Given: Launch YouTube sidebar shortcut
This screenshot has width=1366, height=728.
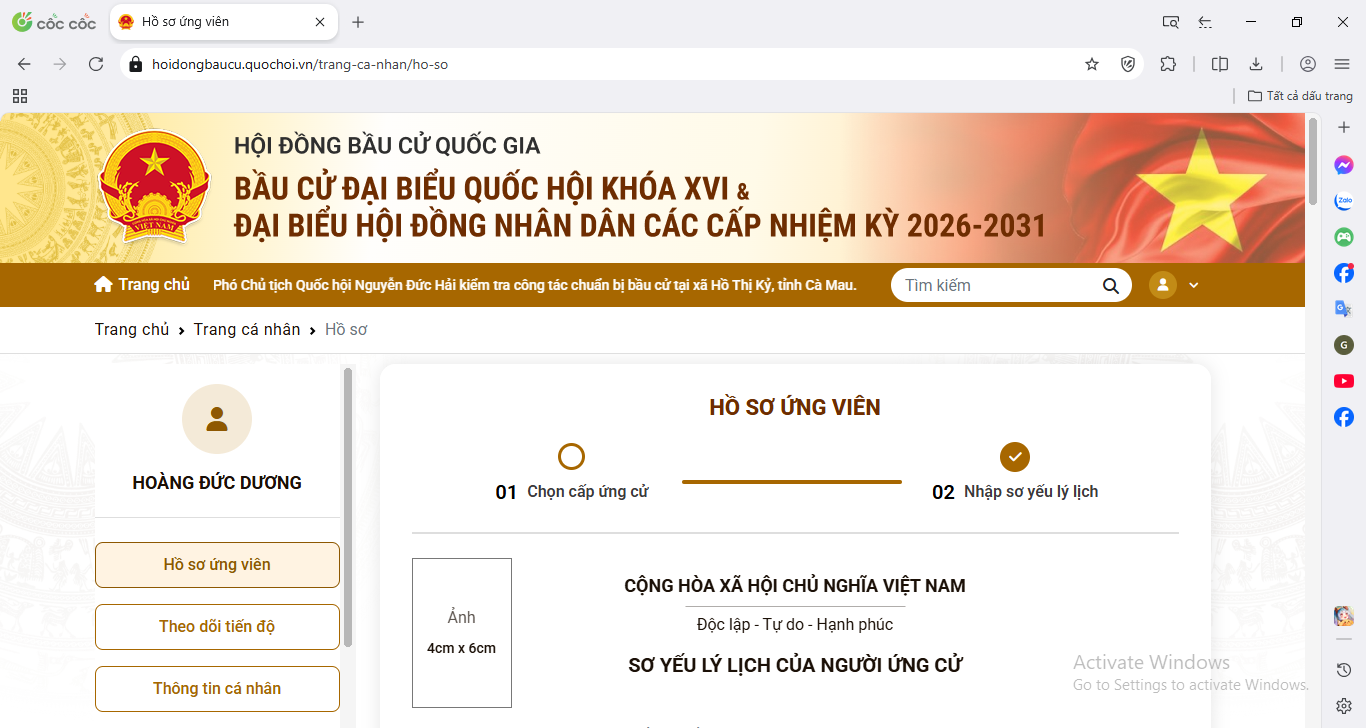Looking at the screenshot, I should (x=1344, y=381).
